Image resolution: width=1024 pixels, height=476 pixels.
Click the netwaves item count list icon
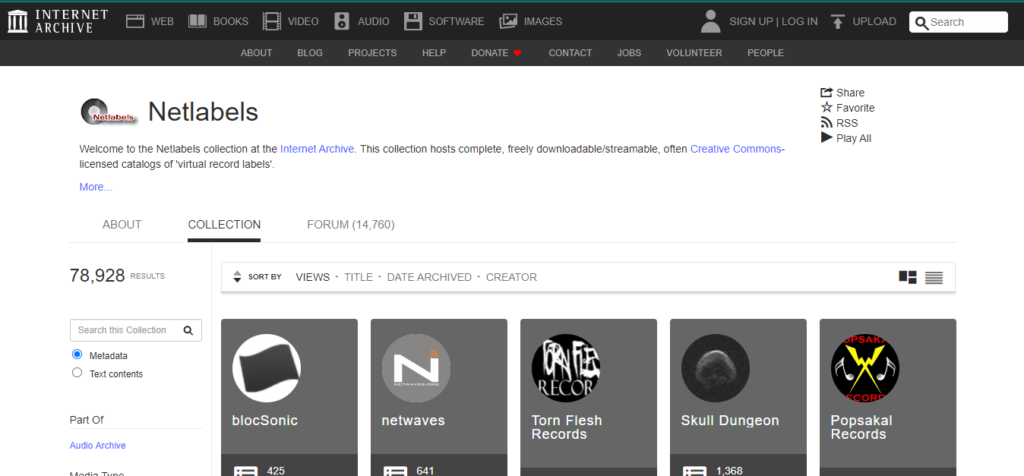click(396, 471)
